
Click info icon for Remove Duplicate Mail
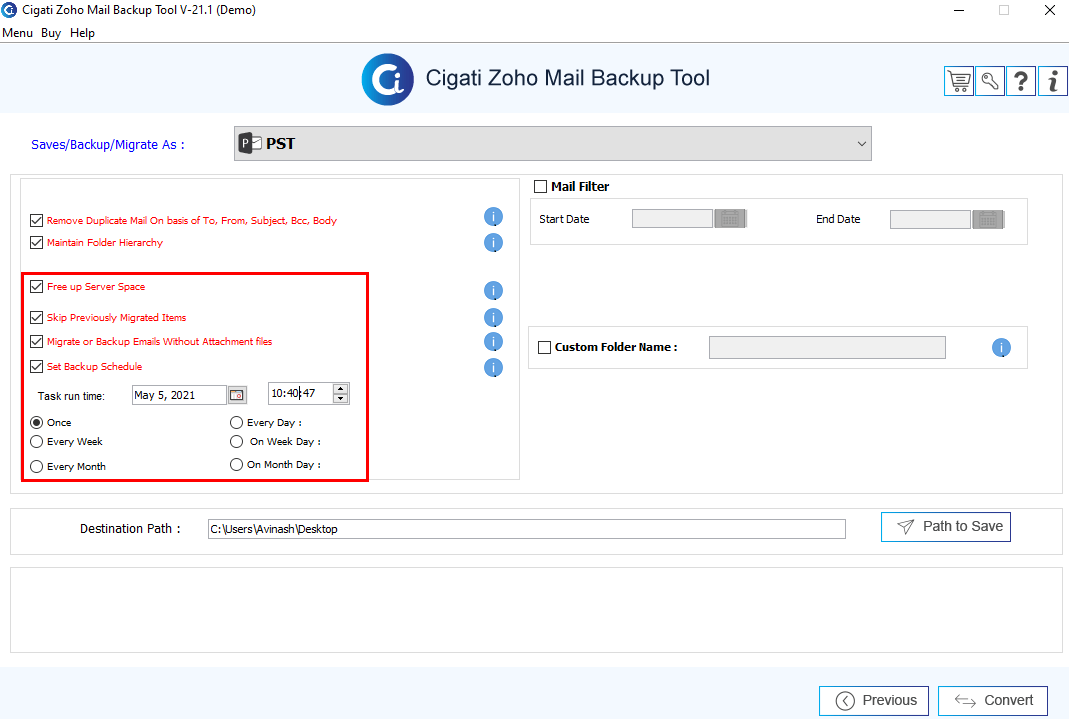(494, 217)
